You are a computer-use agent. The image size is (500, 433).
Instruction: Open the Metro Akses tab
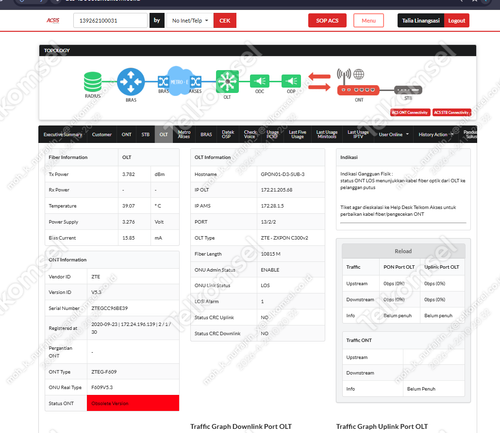click(184, 134)
